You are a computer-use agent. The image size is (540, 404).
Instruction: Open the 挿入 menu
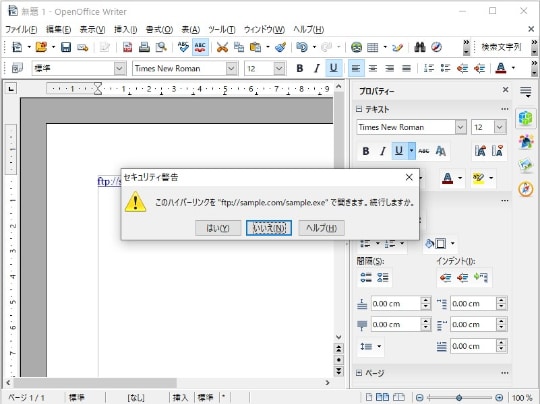pos(125,29)
